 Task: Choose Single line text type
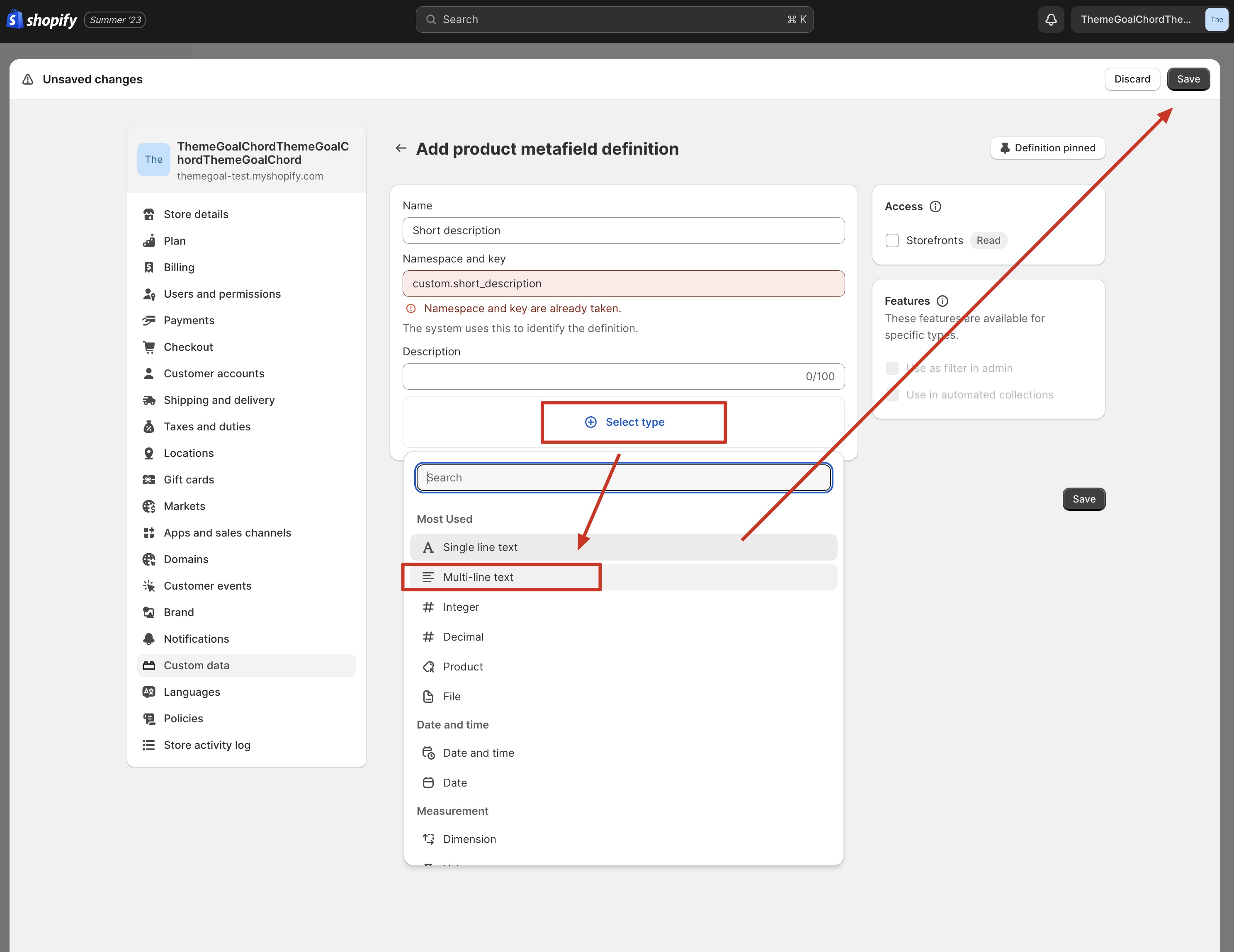(x=624, y=548)
